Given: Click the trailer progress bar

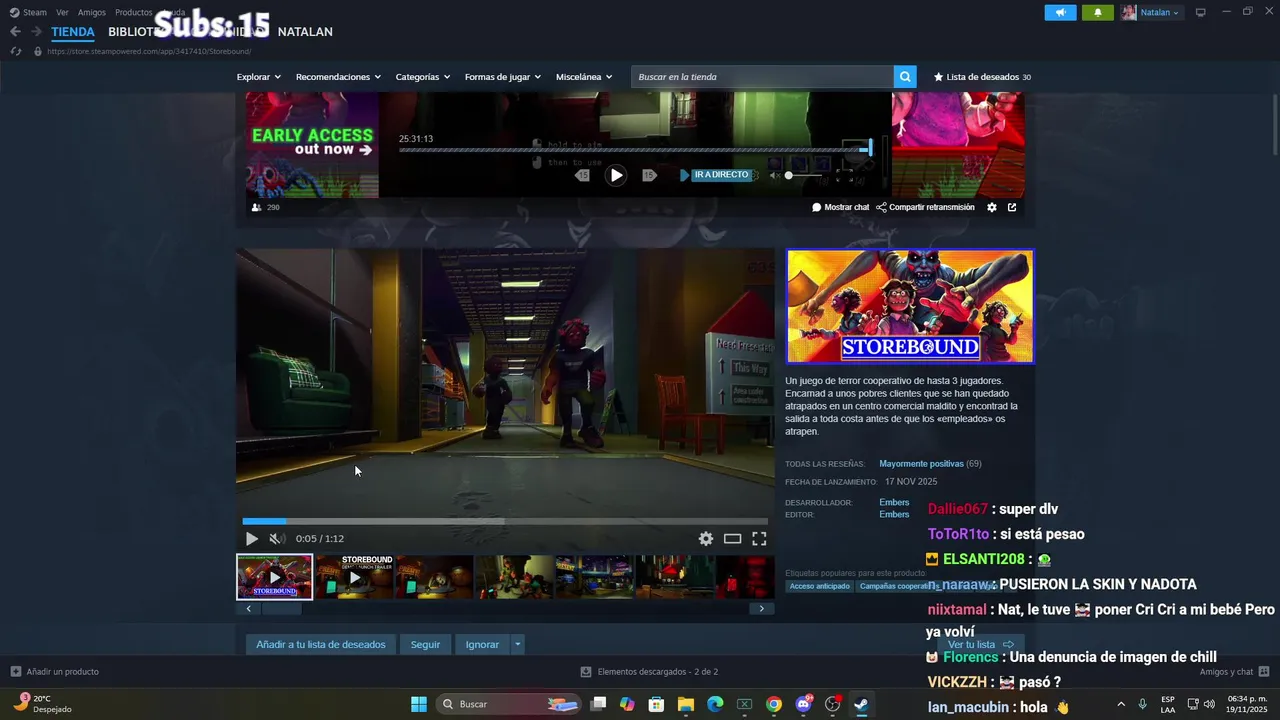Looking at the screenshot, I should (505, 521).
